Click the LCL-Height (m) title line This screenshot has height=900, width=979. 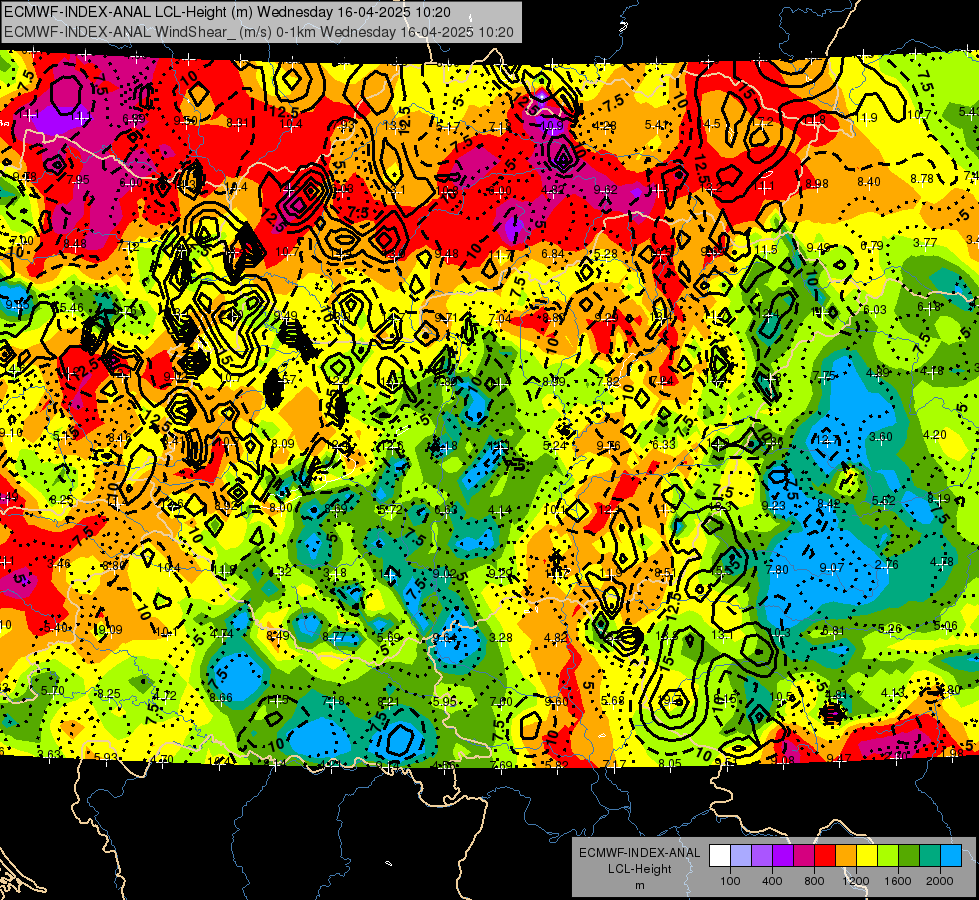click(x=227, y=12)
